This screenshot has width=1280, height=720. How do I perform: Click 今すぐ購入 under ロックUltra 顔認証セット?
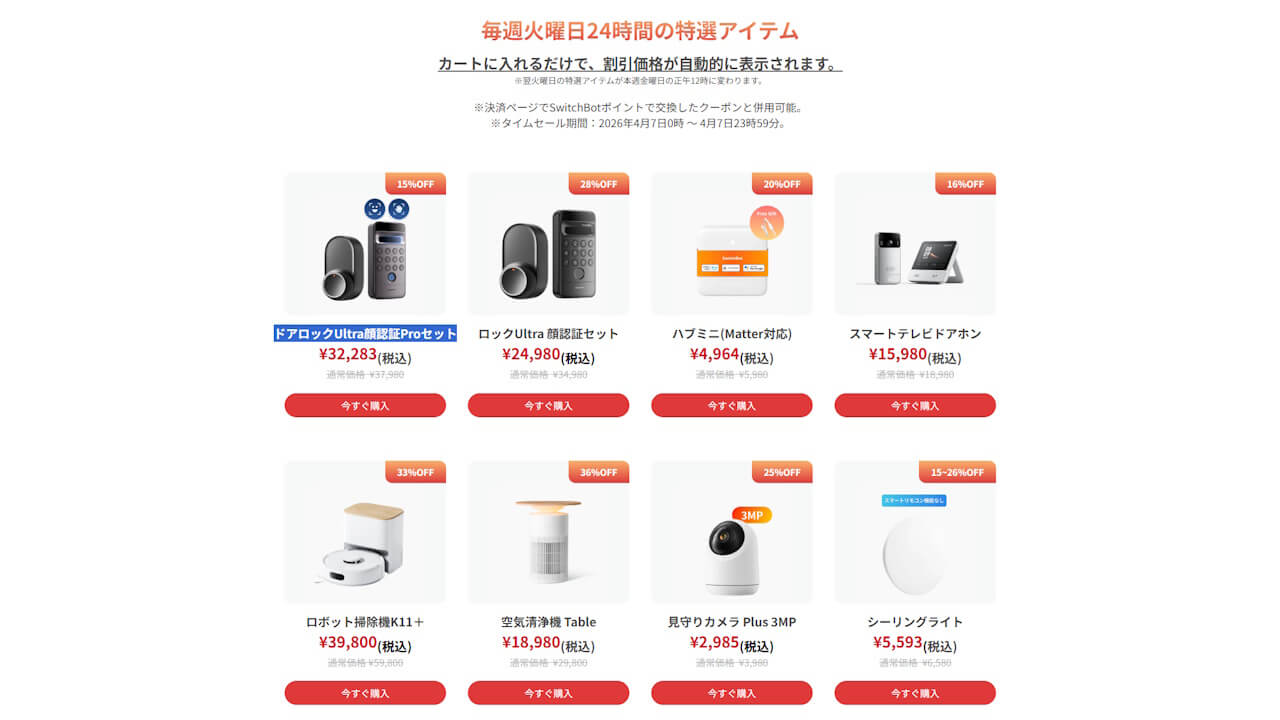(548, 405)
